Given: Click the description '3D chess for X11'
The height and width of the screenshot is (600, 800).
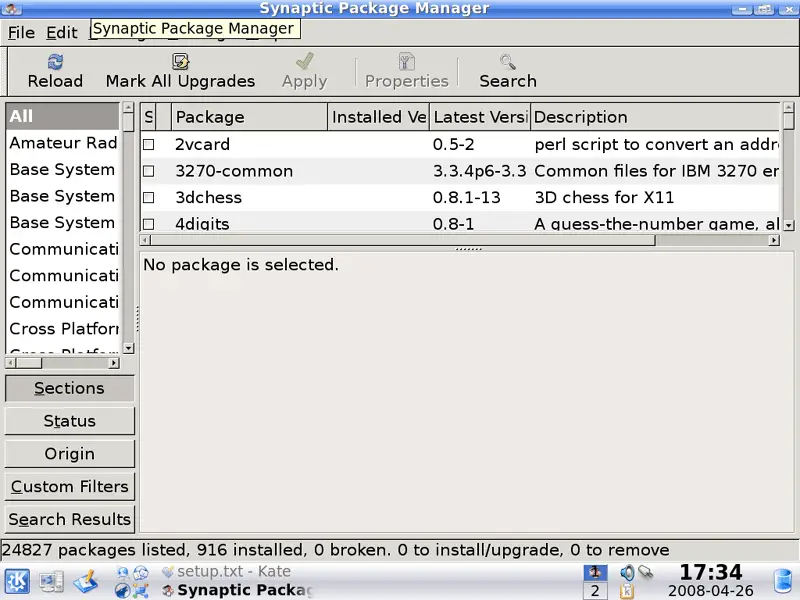Looking at the screenshot, I should pyautogui.click(x=604, y=197).
